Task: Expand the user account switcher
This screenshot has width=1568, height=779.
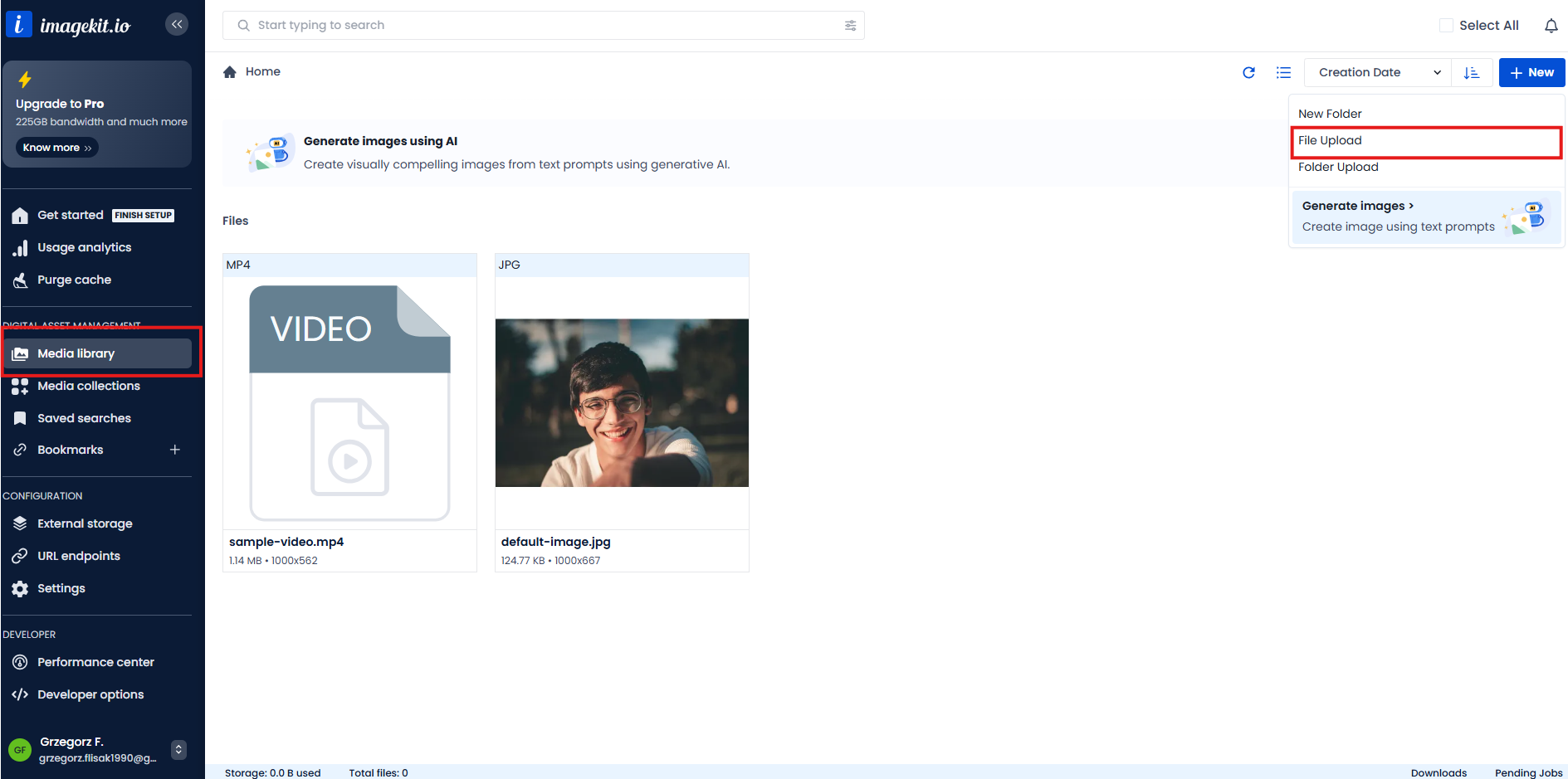Action: click(178, 749)
